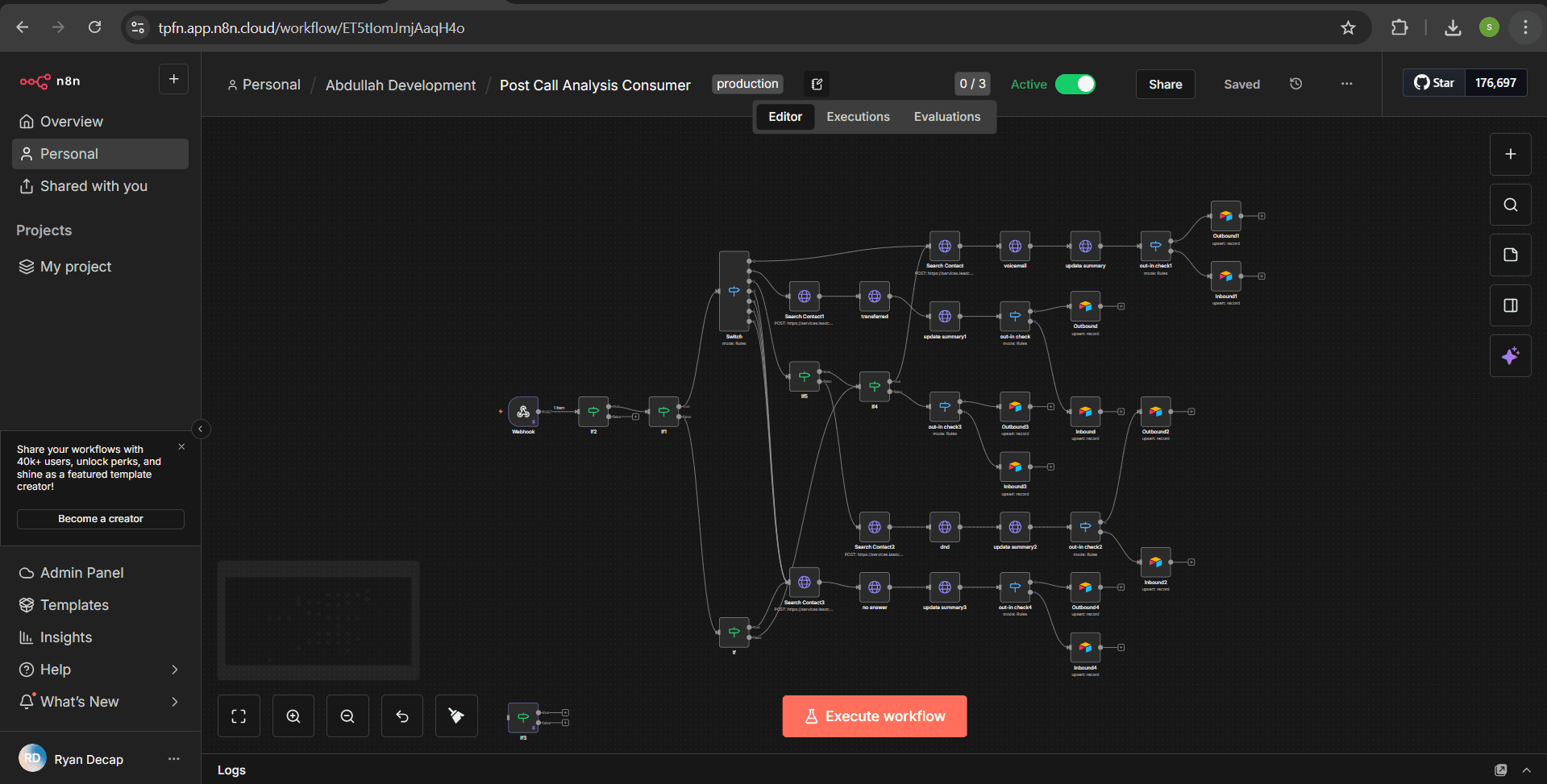Pop out the Logs panel
Viewport: 1547px width, 784px height.
[x=1500, y=770]
